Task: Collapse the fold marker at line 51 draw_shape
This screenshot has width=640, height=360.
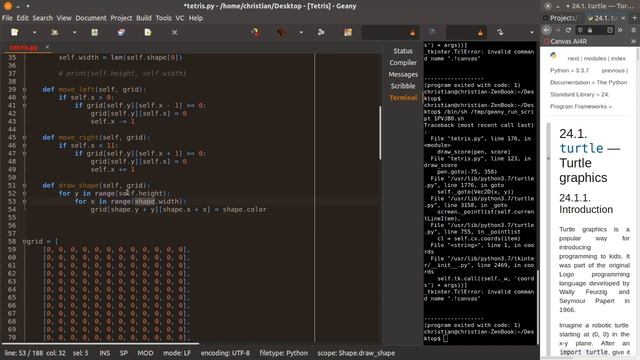Action: [x=24, y=185]
